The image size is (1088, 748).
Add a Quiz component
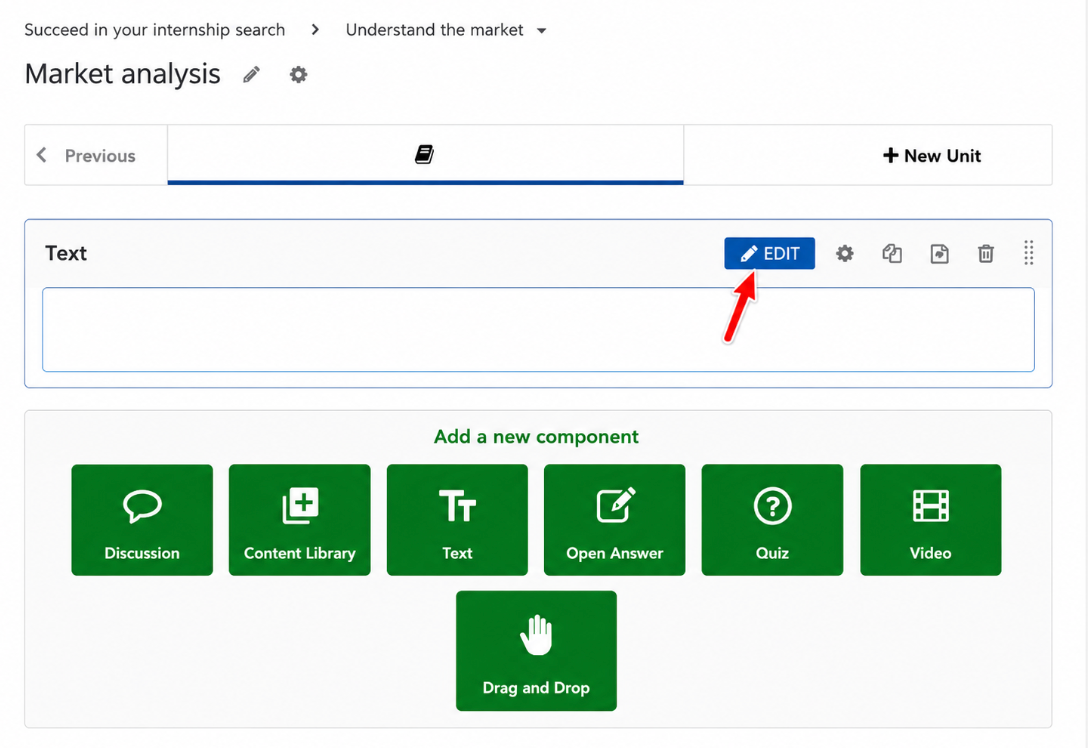772,520
